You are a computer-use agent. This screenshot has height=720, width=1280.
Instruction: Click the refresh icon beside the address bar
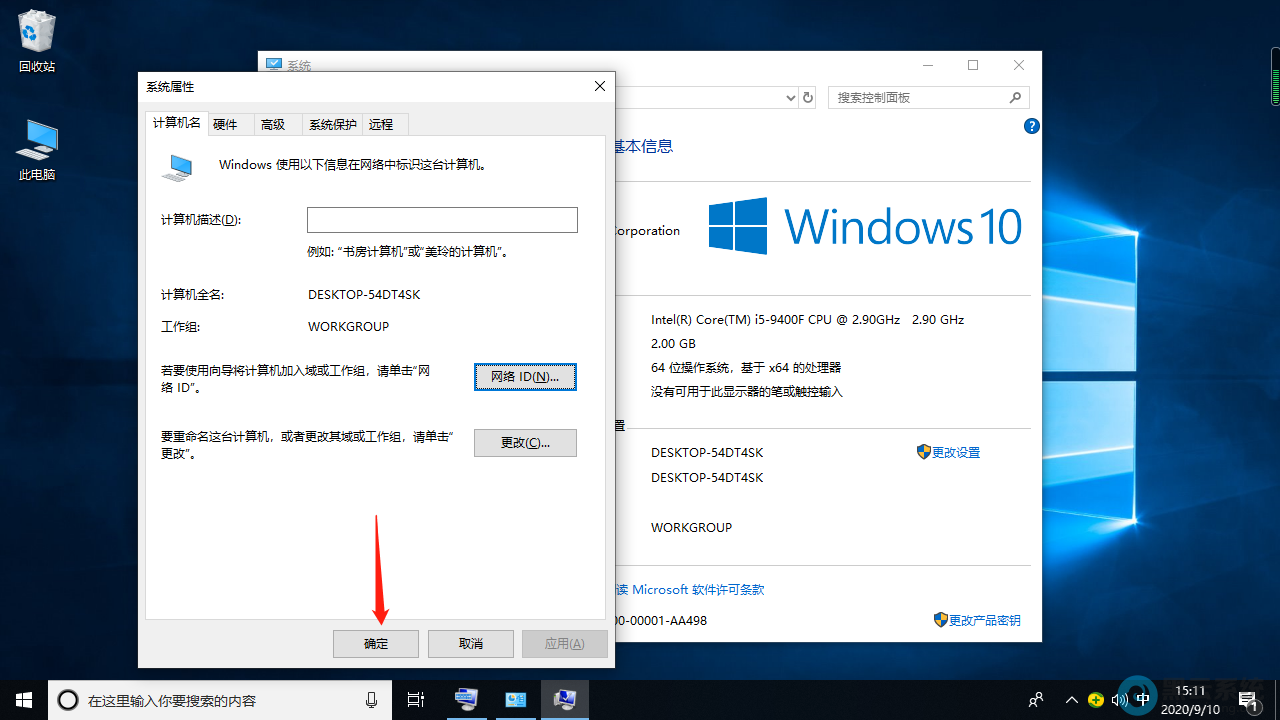(808, 97)
